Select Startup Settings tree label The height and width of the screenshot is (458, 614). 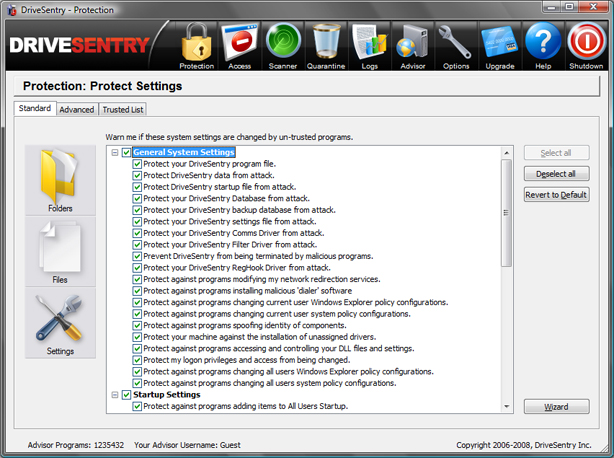coord(166,395)
